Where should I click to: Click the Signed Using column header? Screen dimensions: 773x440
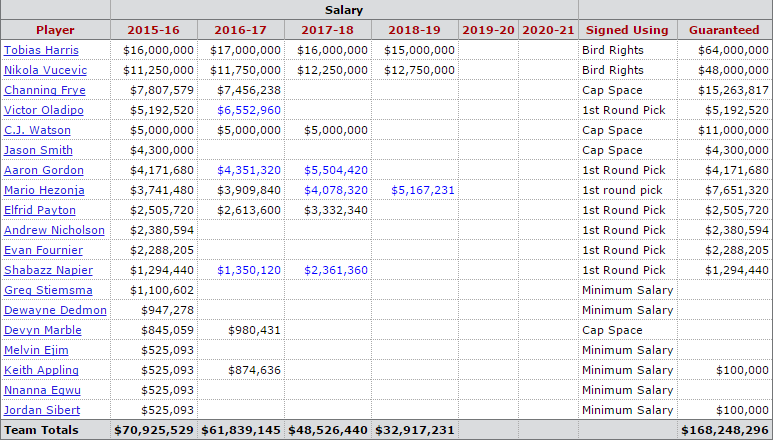click(627, 30)
